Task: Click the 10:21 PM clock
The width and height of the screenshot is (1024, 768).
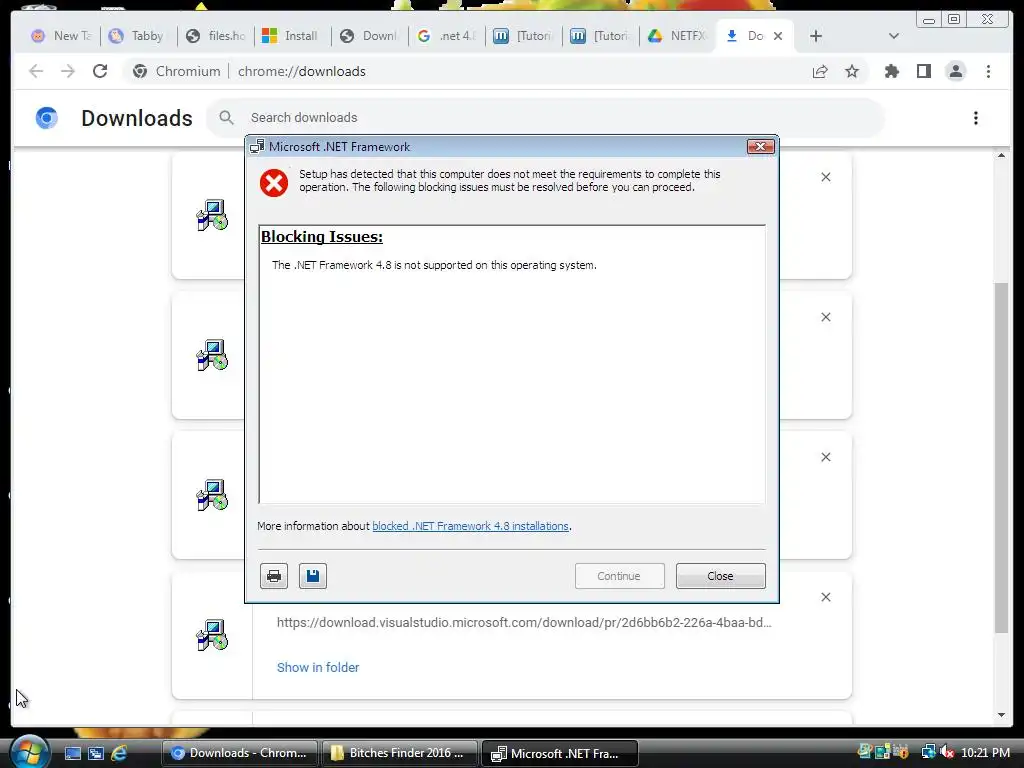Action: pos(985,752)
